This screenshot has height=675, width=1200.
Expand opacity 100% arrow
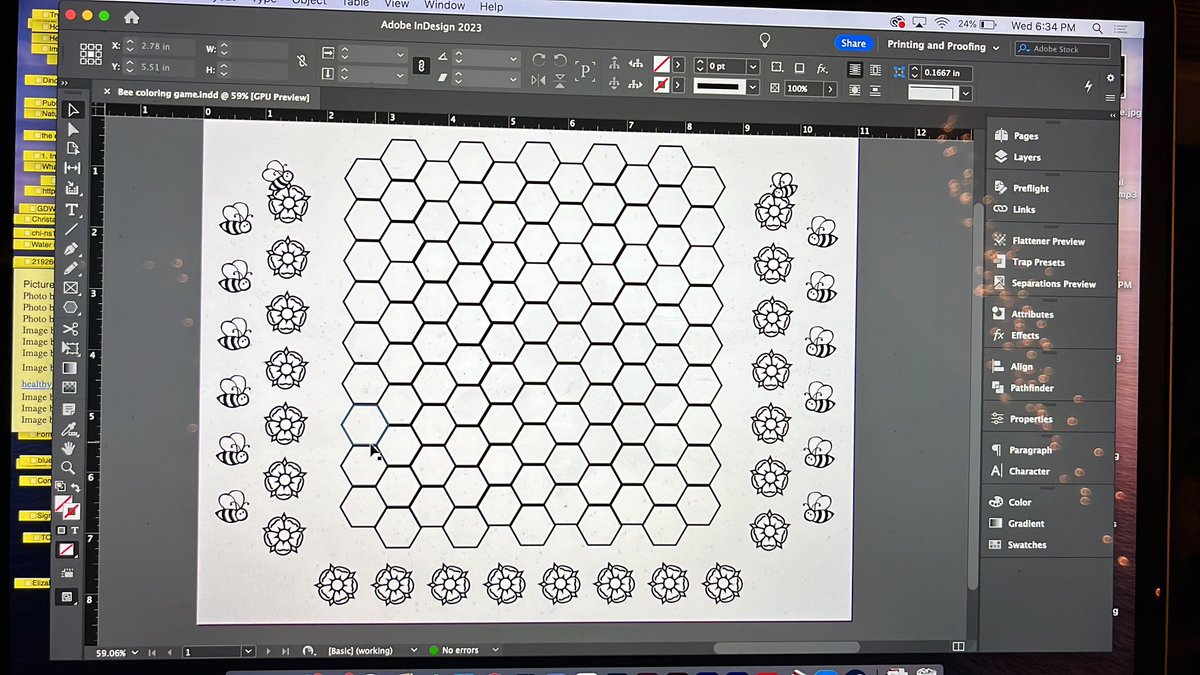829,88
